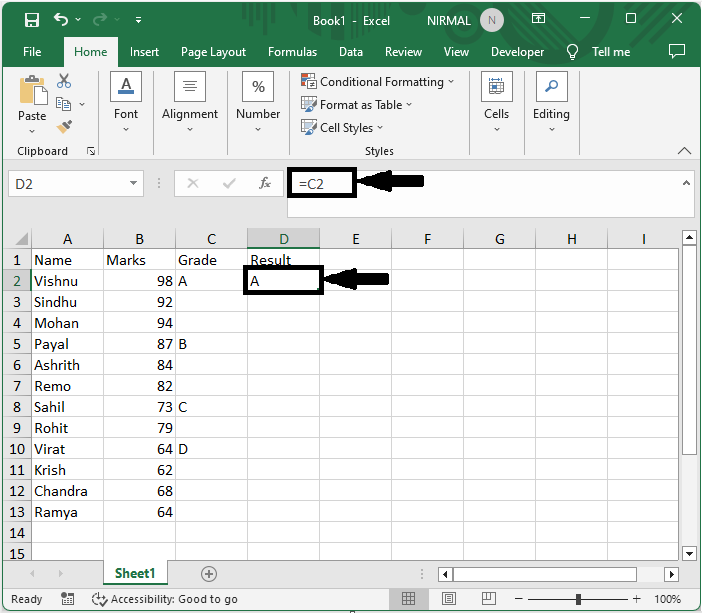Switch to Page Layout view

449,599
